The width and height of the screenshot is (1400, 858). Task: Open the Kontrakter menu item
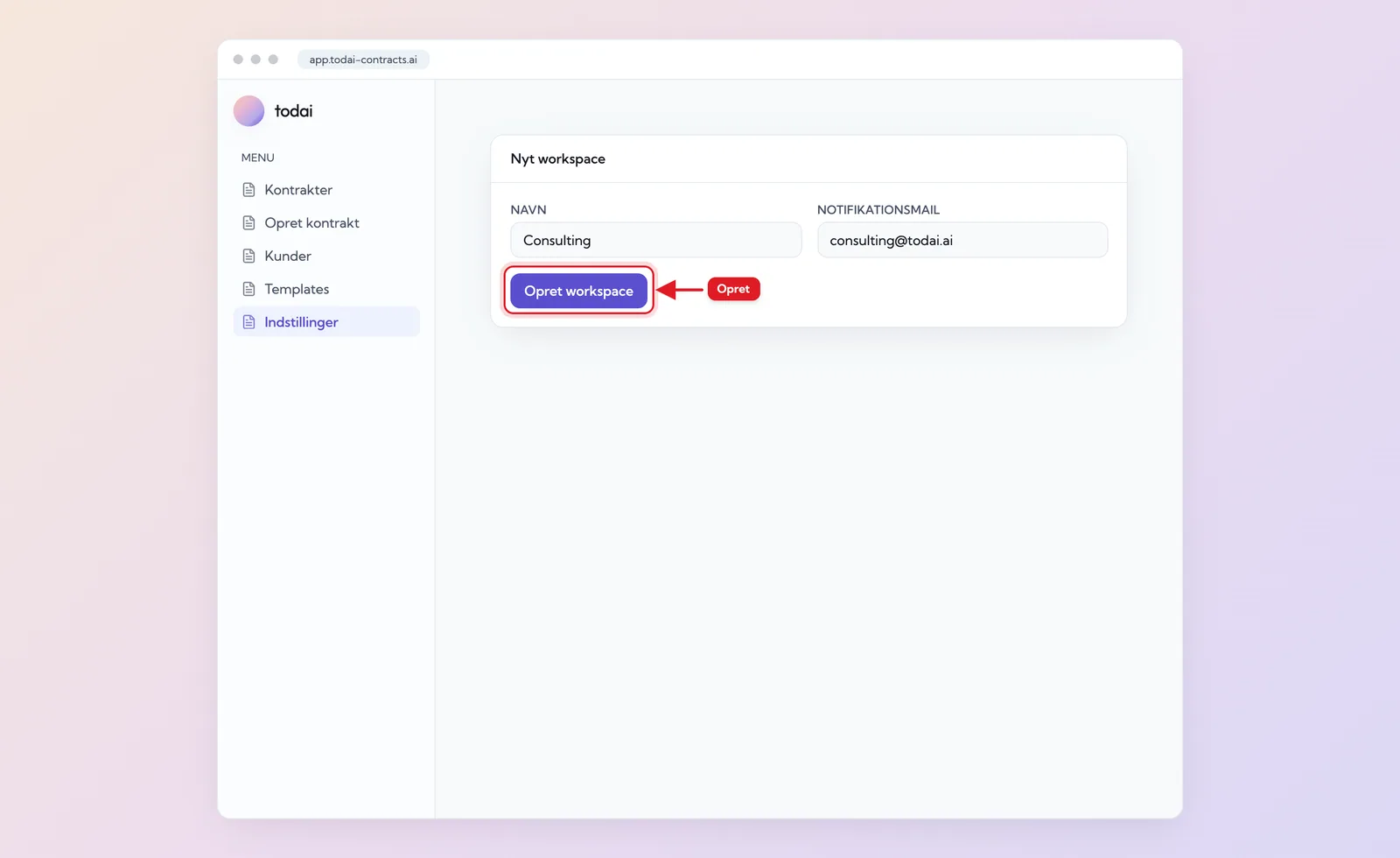tap(326, 190)
